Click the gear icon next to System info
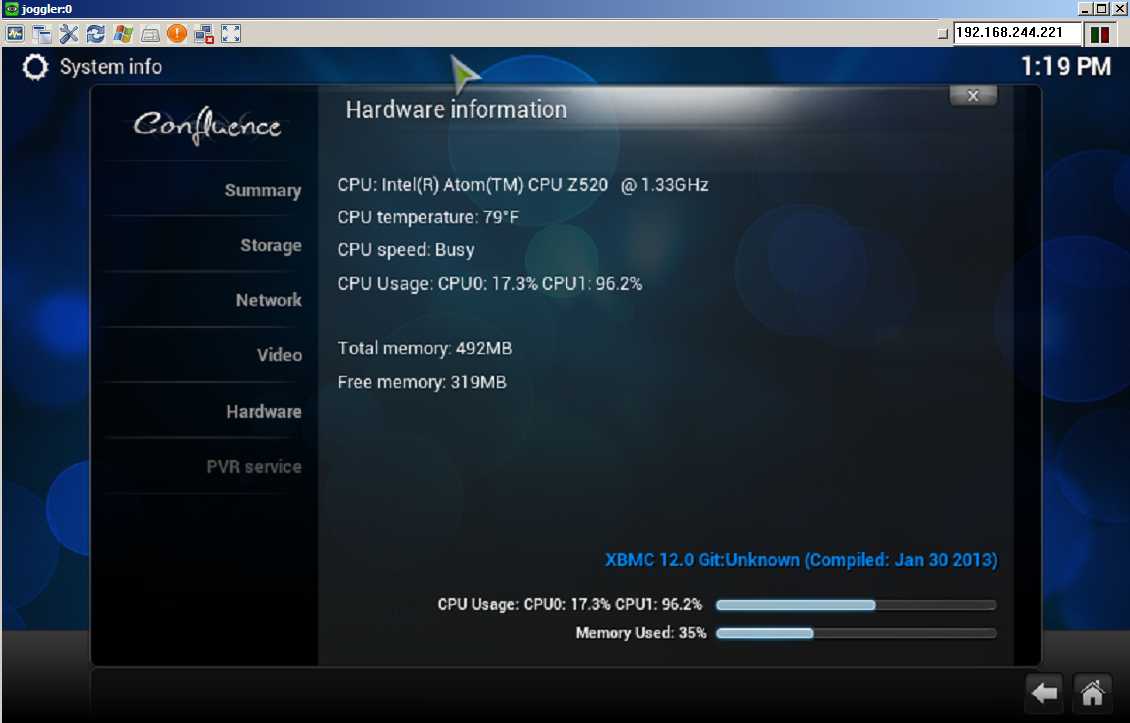This screenshot has width=1130, height=723. tap(35, 67)
